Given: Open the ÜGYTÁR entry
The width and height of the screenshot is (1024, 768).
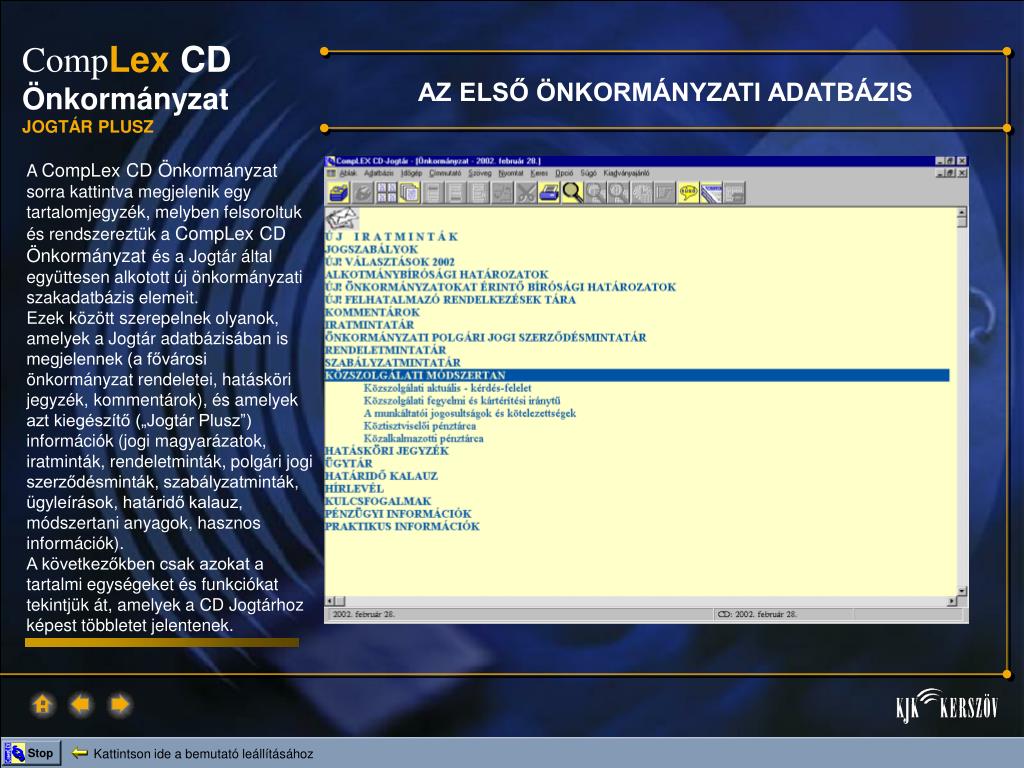Looking at the screenshot, I should point(349,463).
